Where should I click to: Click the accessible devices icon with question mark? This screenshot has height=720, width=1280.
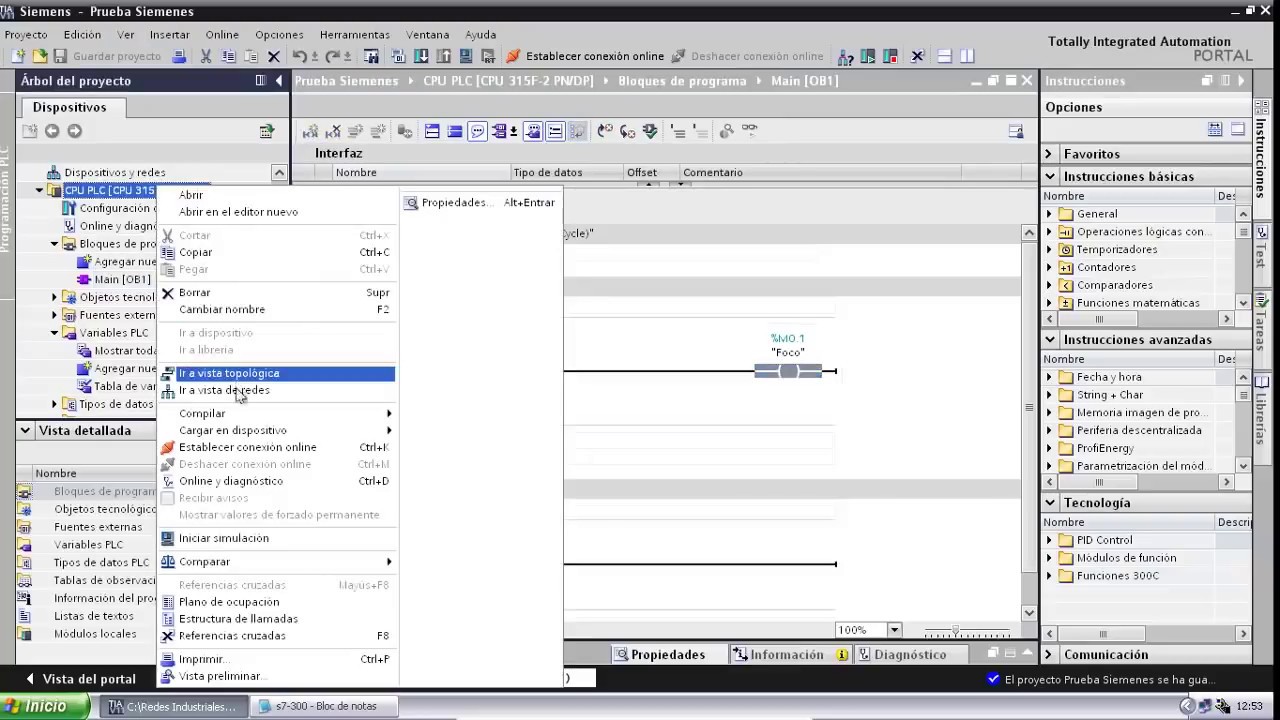846,57
